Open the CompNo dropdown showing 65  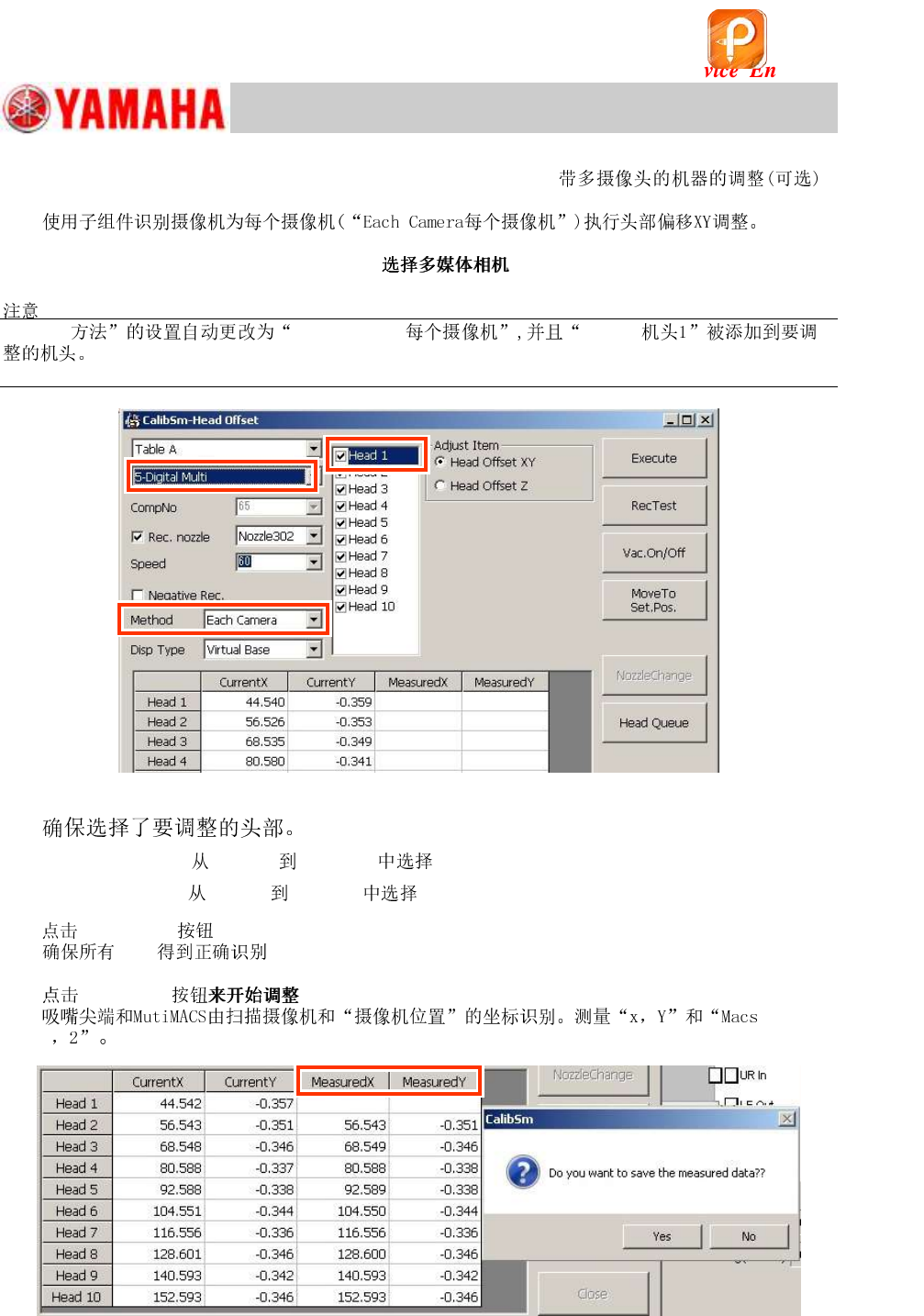click(314, 507)
